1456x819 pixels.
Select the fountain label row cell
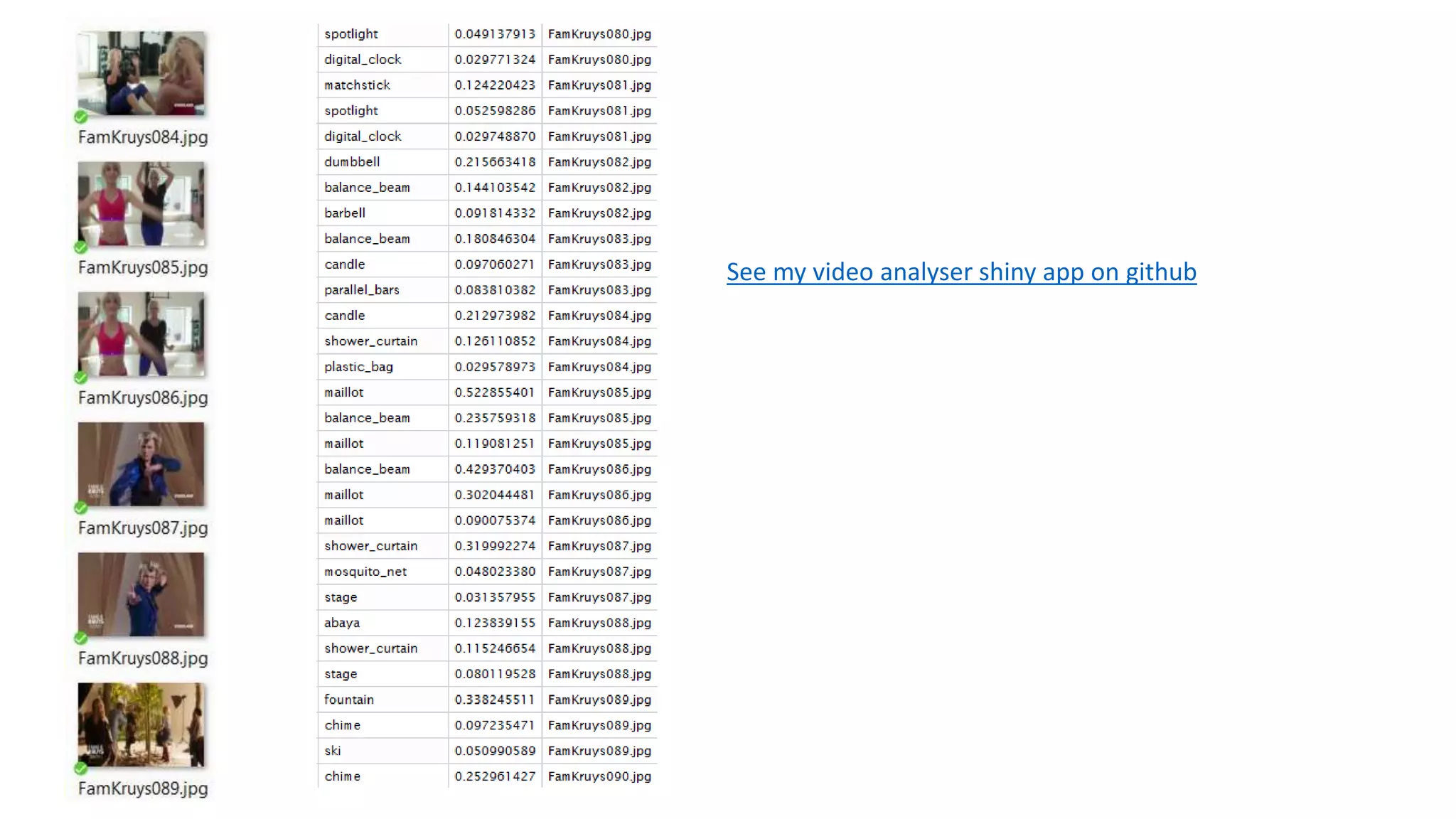[x=349, y=700]
